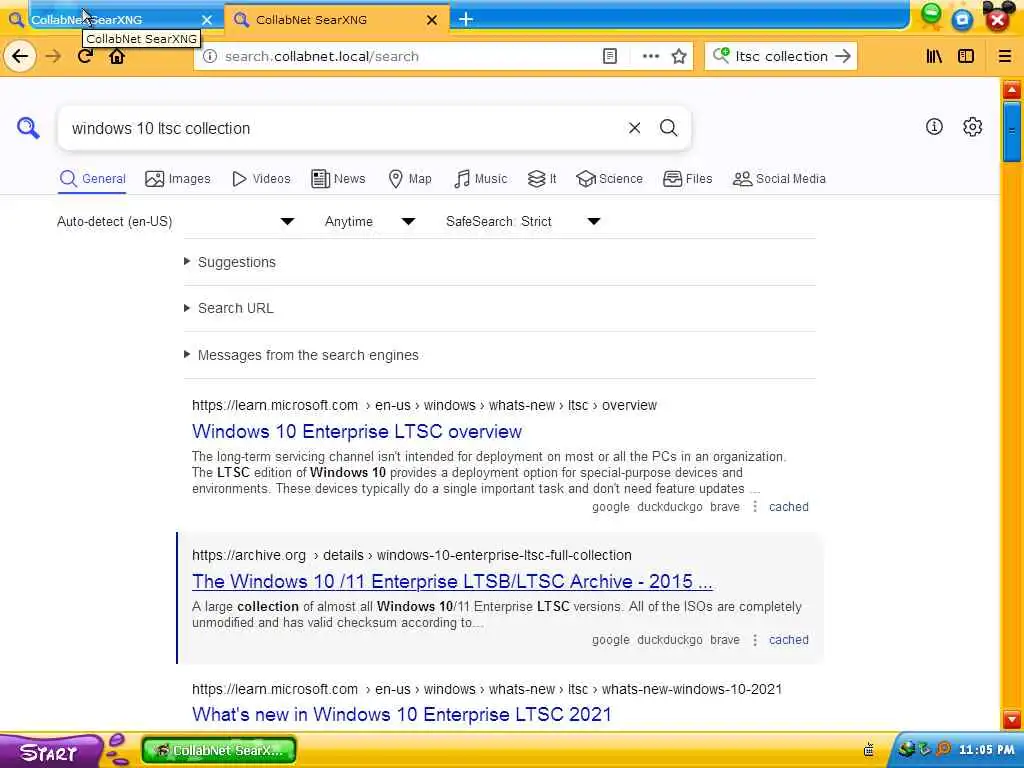Open the language Auto-detect dropdown

tap(175, 221)
